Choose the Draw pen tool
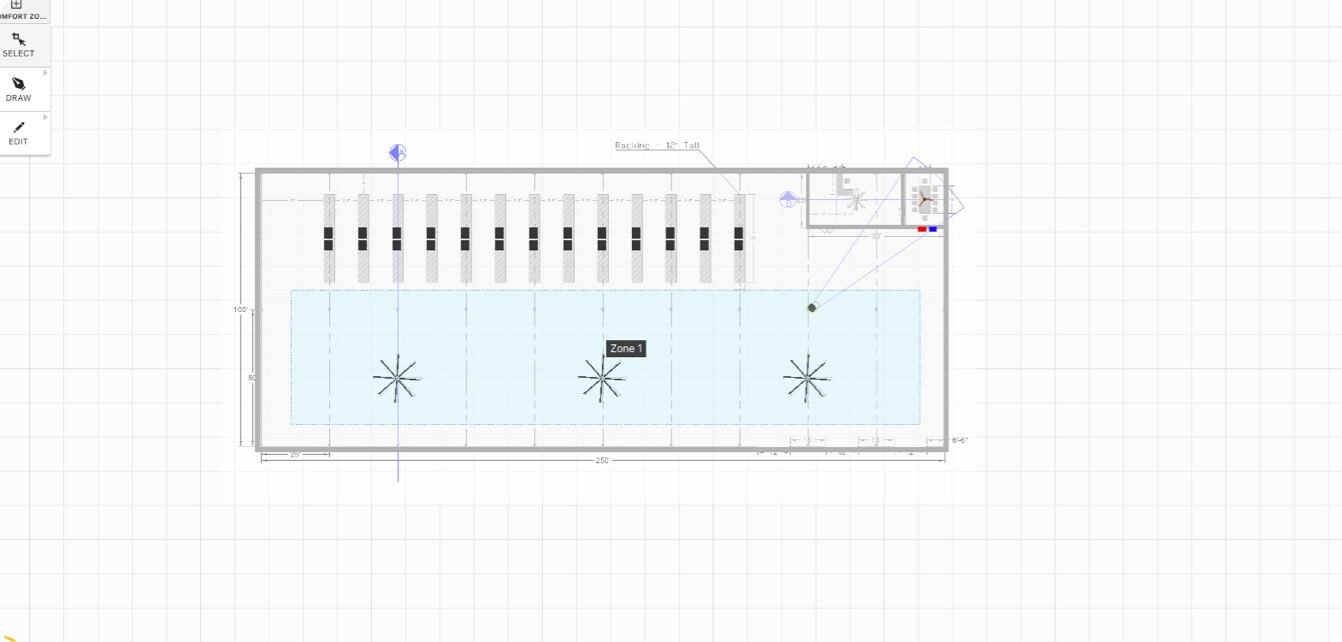 tap(18, 89)
